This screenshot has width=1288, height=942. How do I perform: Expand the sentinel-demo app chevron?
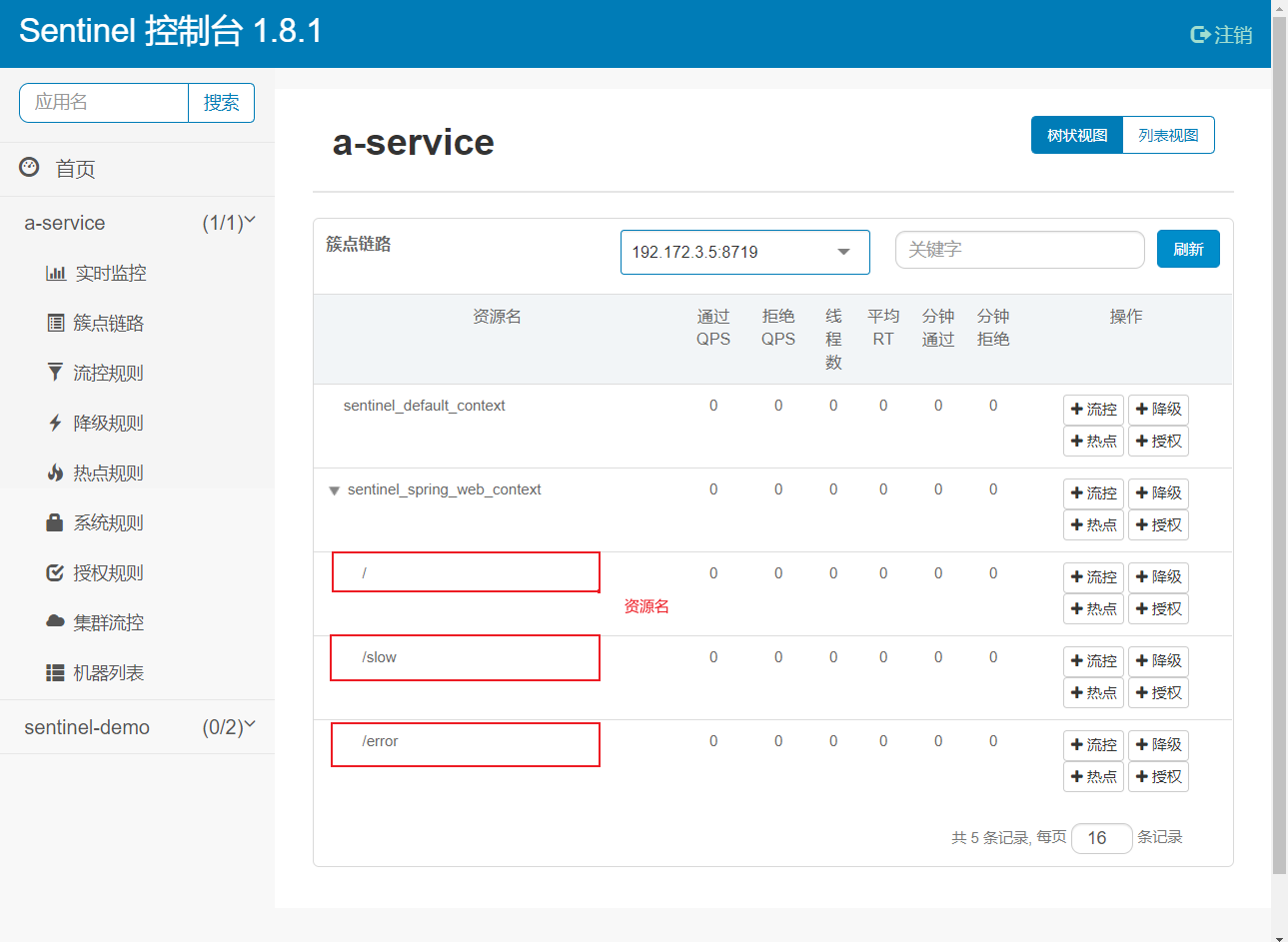pyautogui.click(x=250, y=725)
